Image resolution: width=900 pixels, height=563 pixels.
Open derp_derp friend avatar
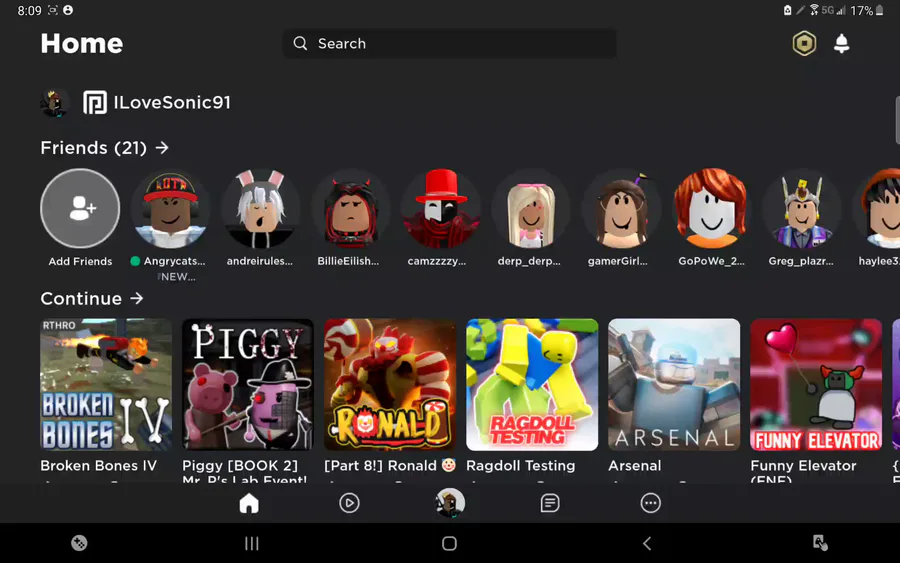point(531,208)
